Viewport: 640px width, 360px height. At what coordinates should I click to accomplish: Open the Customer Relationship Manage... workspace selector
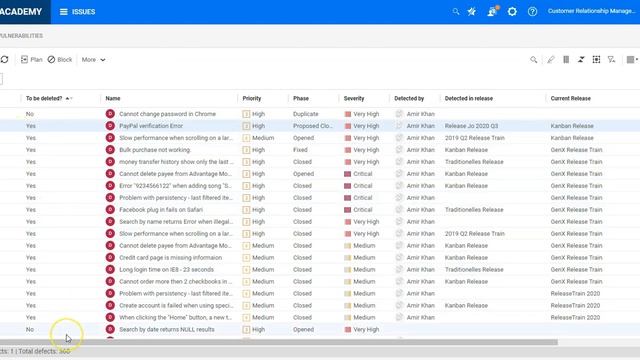point(592,11)
